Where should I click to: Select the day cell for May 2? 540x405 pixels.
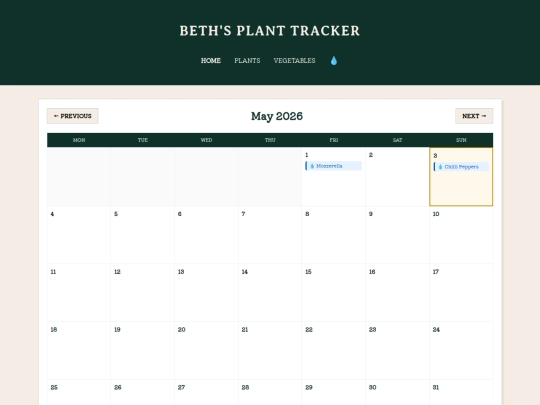pyautogui.click(x=397, y=177)
